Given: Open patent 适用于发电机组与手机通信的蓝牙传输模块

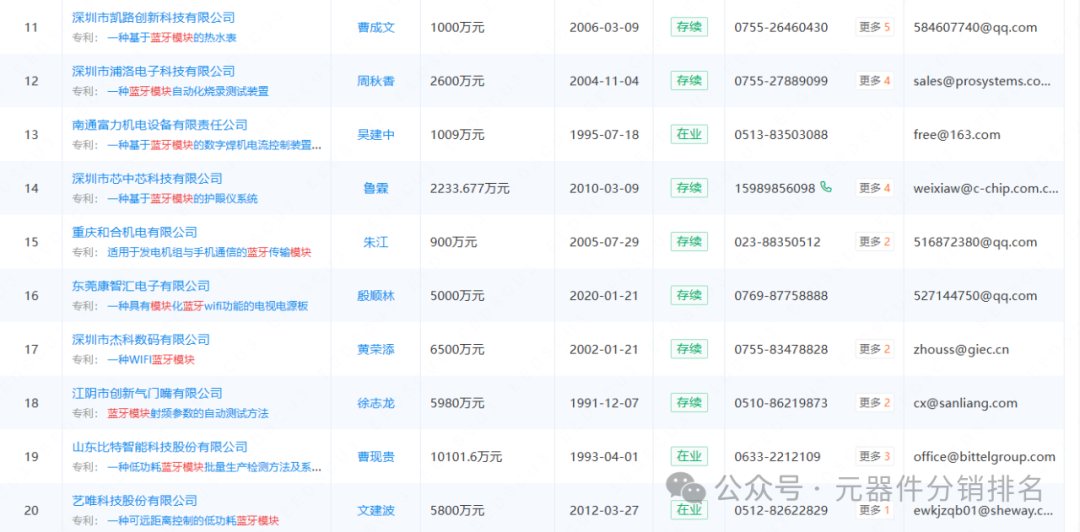Looking at the screenshot, I should coord(209,253).
